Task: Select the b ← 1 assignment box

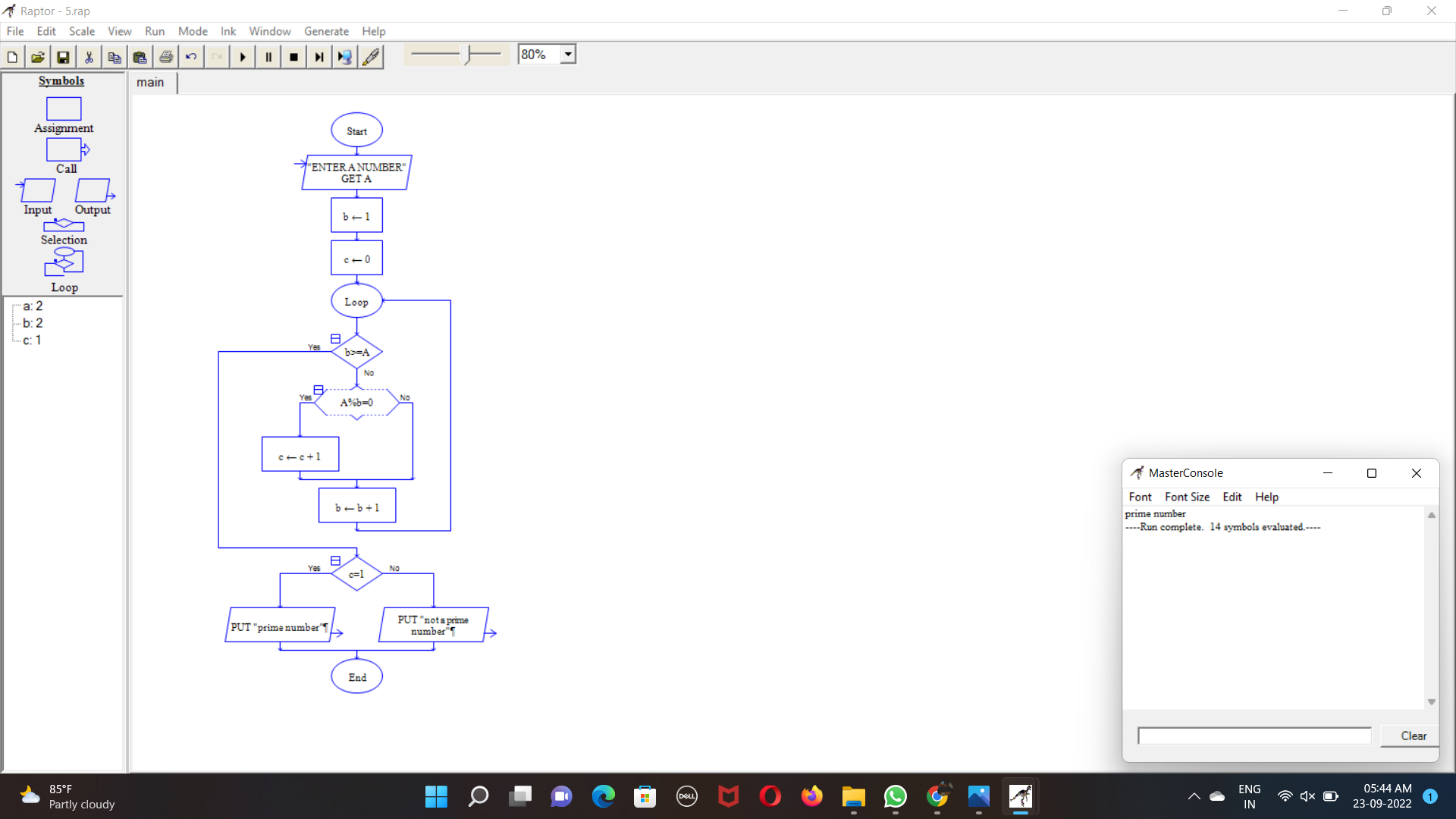Action: pyautogui.click(x=356, y=216)
